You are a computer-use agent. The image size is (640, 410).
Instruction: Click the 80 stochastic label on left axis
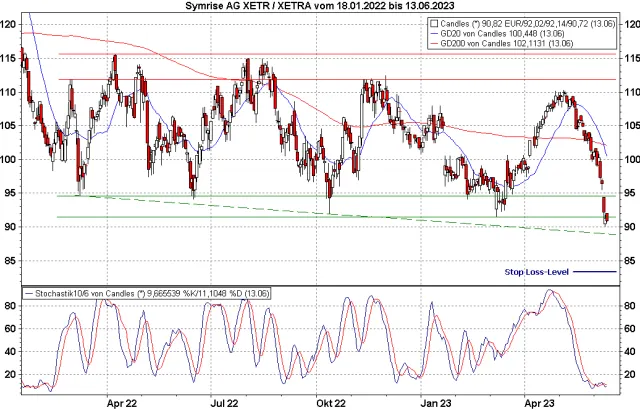coord(10,306)
